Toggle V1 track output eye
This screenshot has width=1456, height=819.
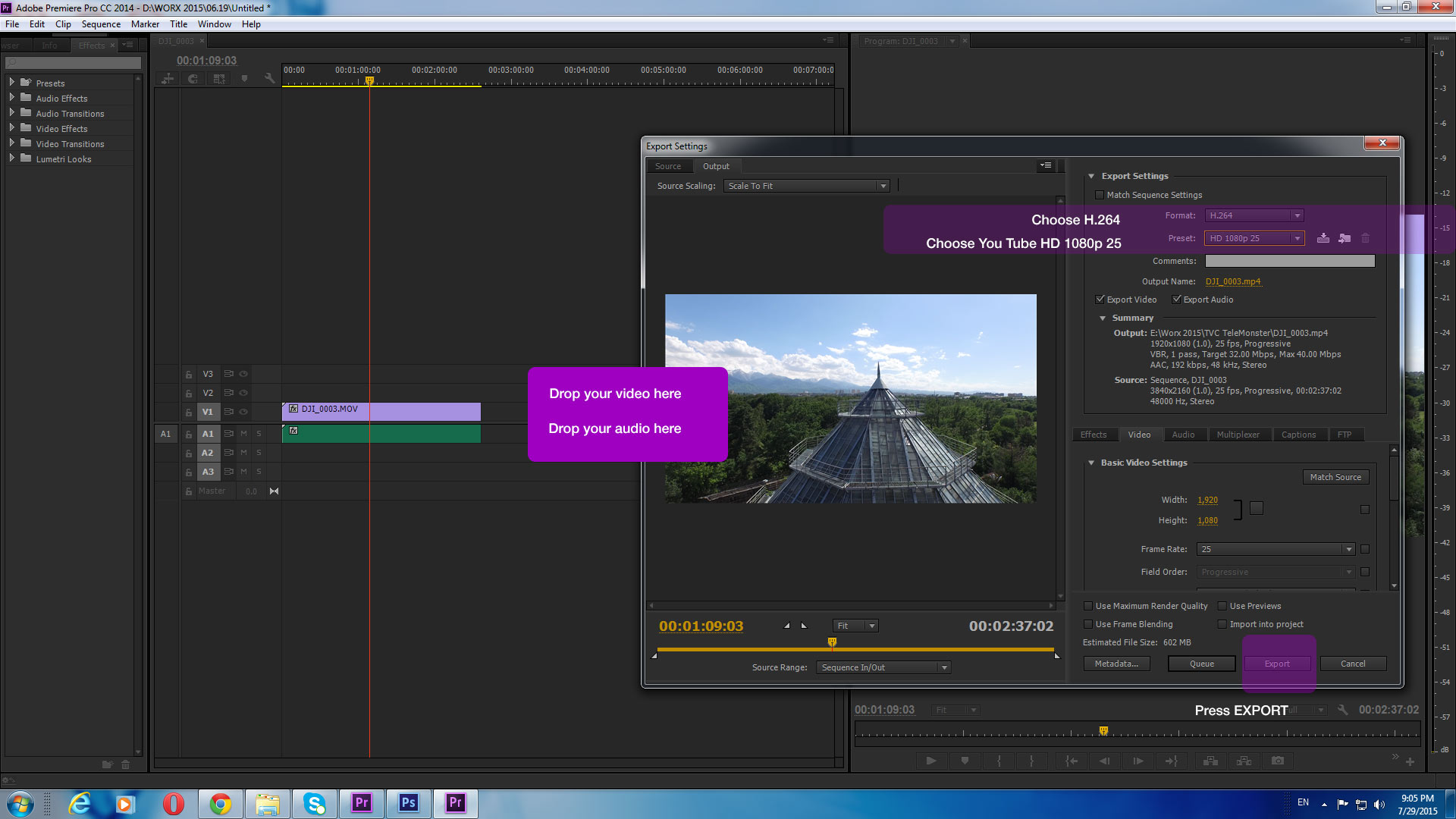point(244,412)
